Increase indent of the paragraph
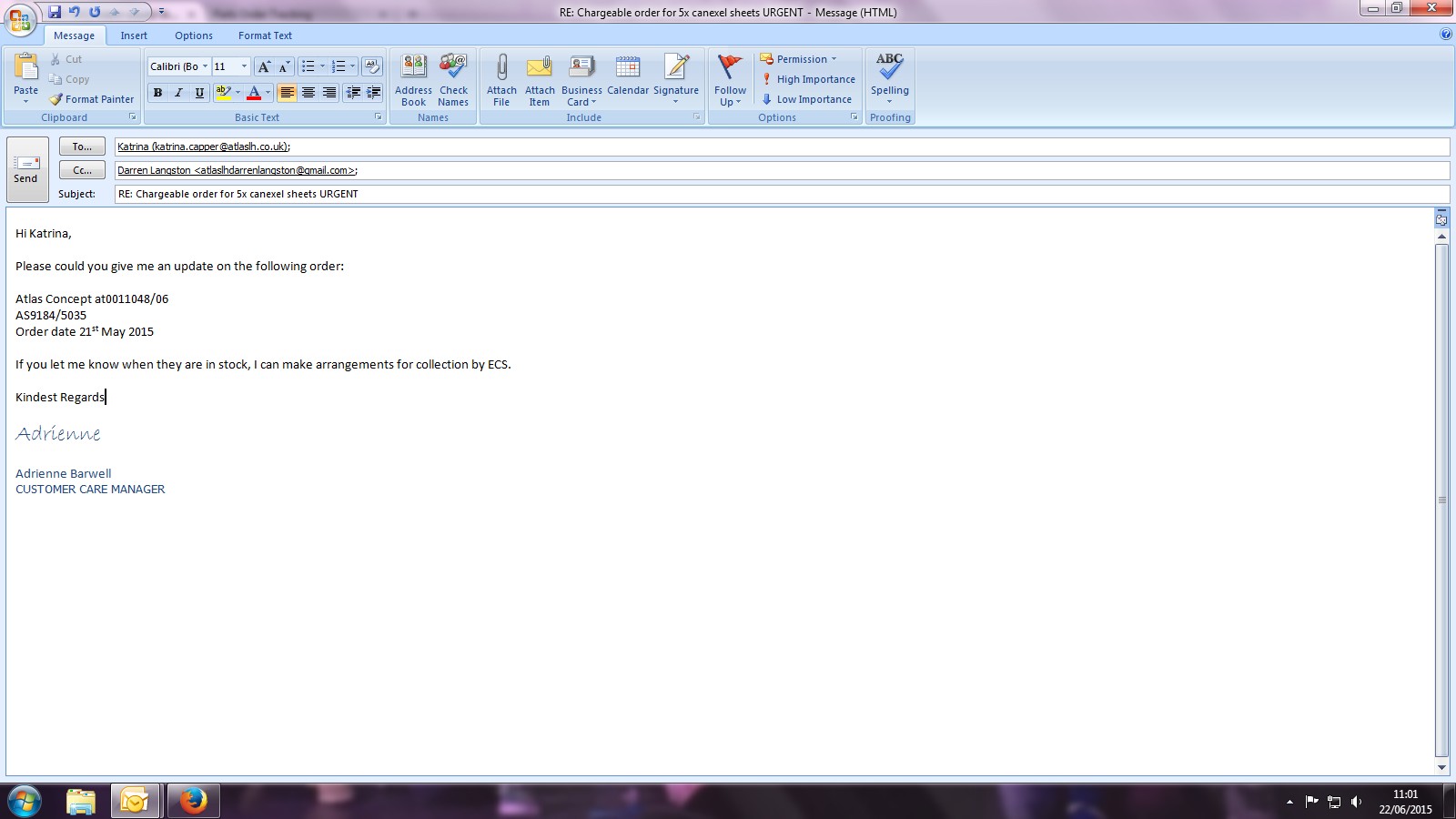Image resolution: width=1456 pixels, height=819 pixels. pyautogui.click(x=373, y=93)
